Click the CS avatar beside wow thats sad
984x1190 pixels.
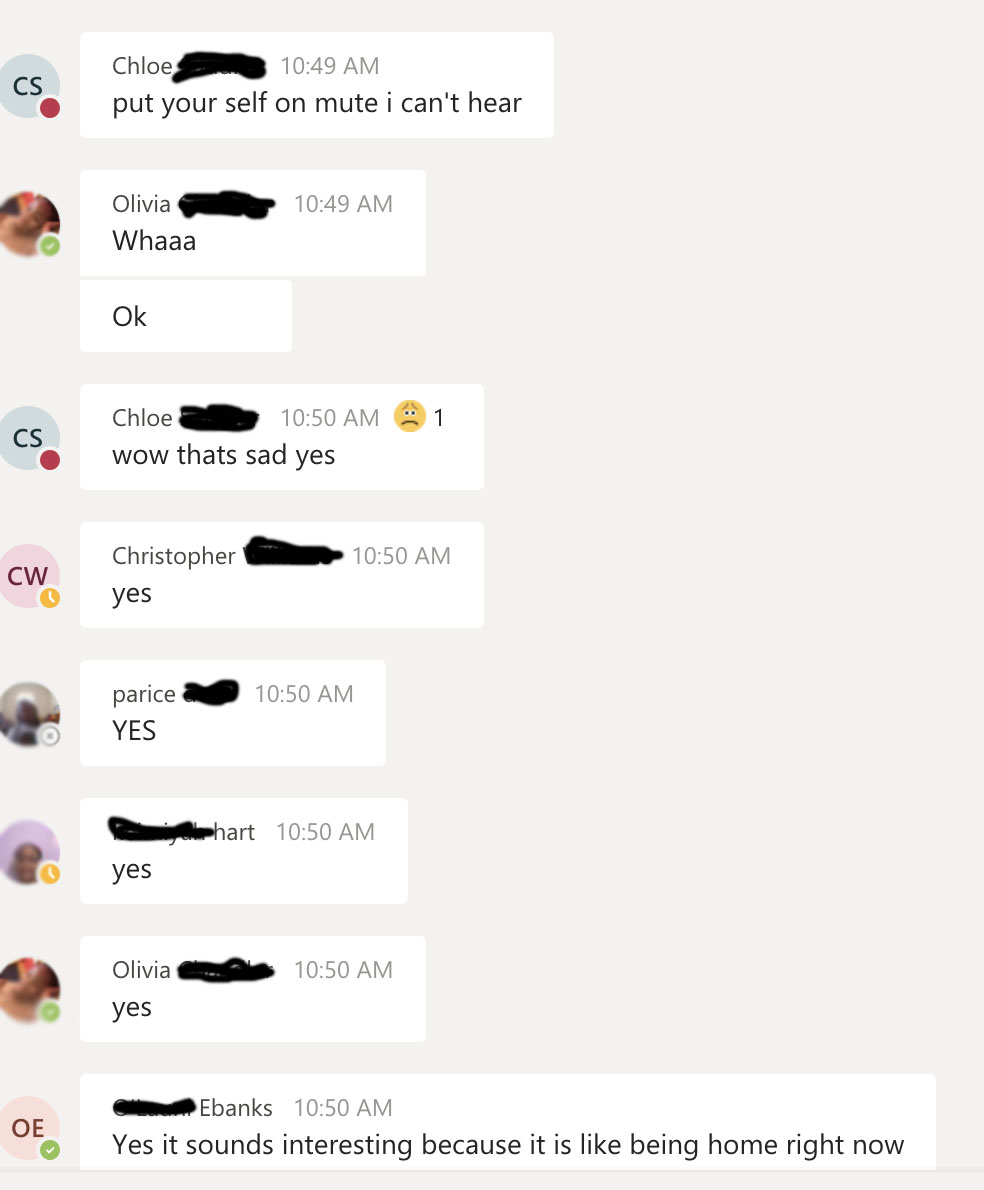coord(29,438)
